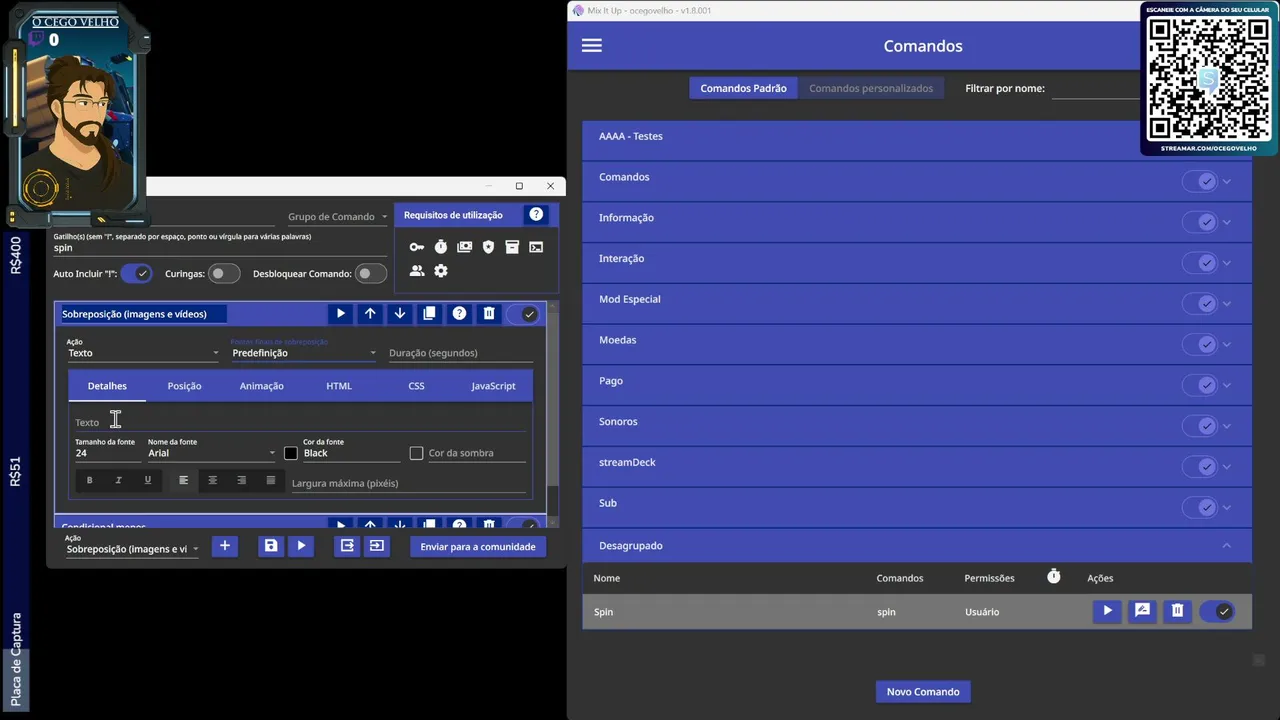
Task: Expand the streamDeck group chevron
Action: click(x=1227, y=467)
